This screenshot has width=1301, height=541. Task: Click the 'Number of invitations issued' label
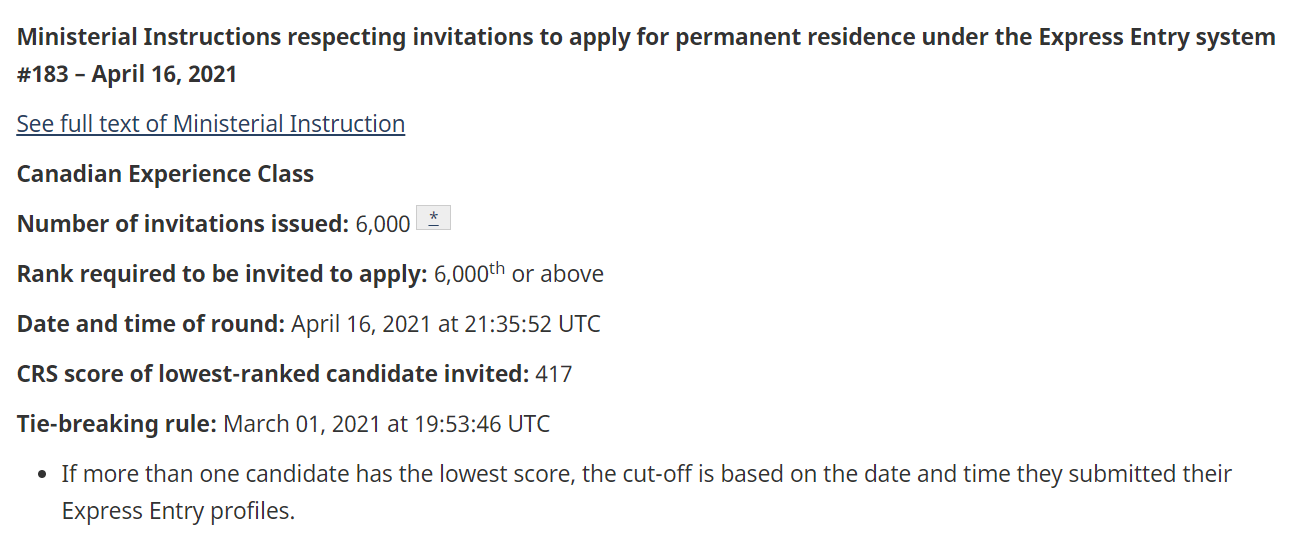point(182,224)
